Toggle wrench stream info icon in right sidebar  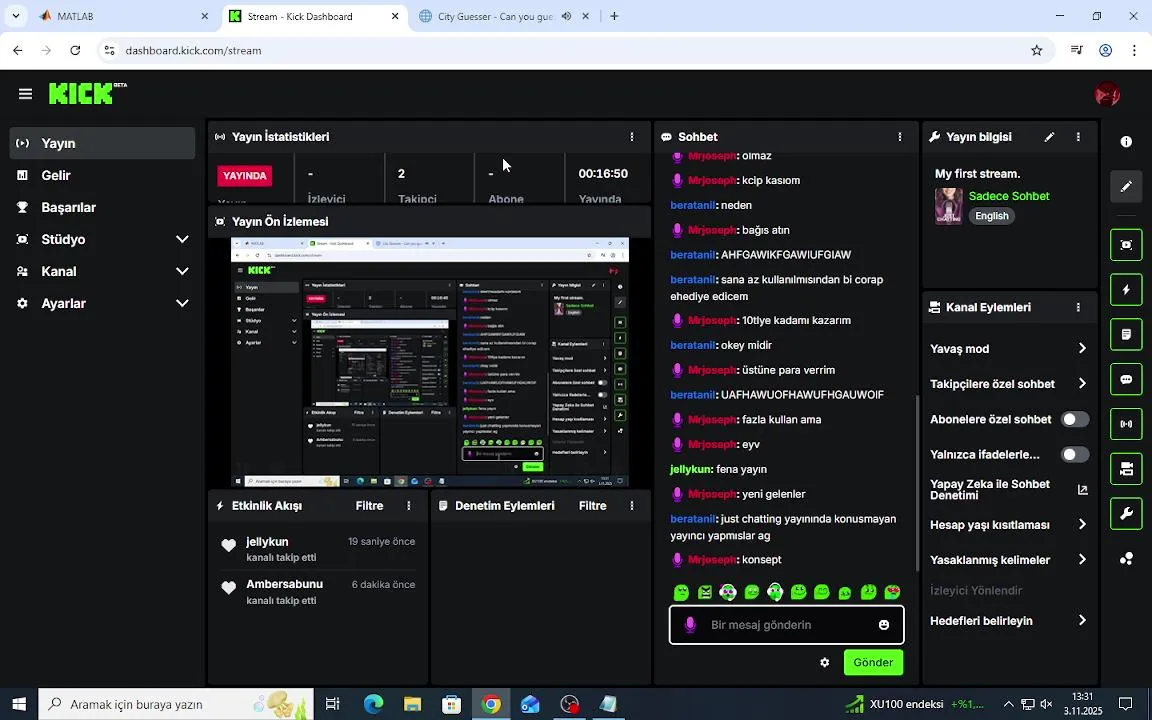click(x=1126, y=514)
